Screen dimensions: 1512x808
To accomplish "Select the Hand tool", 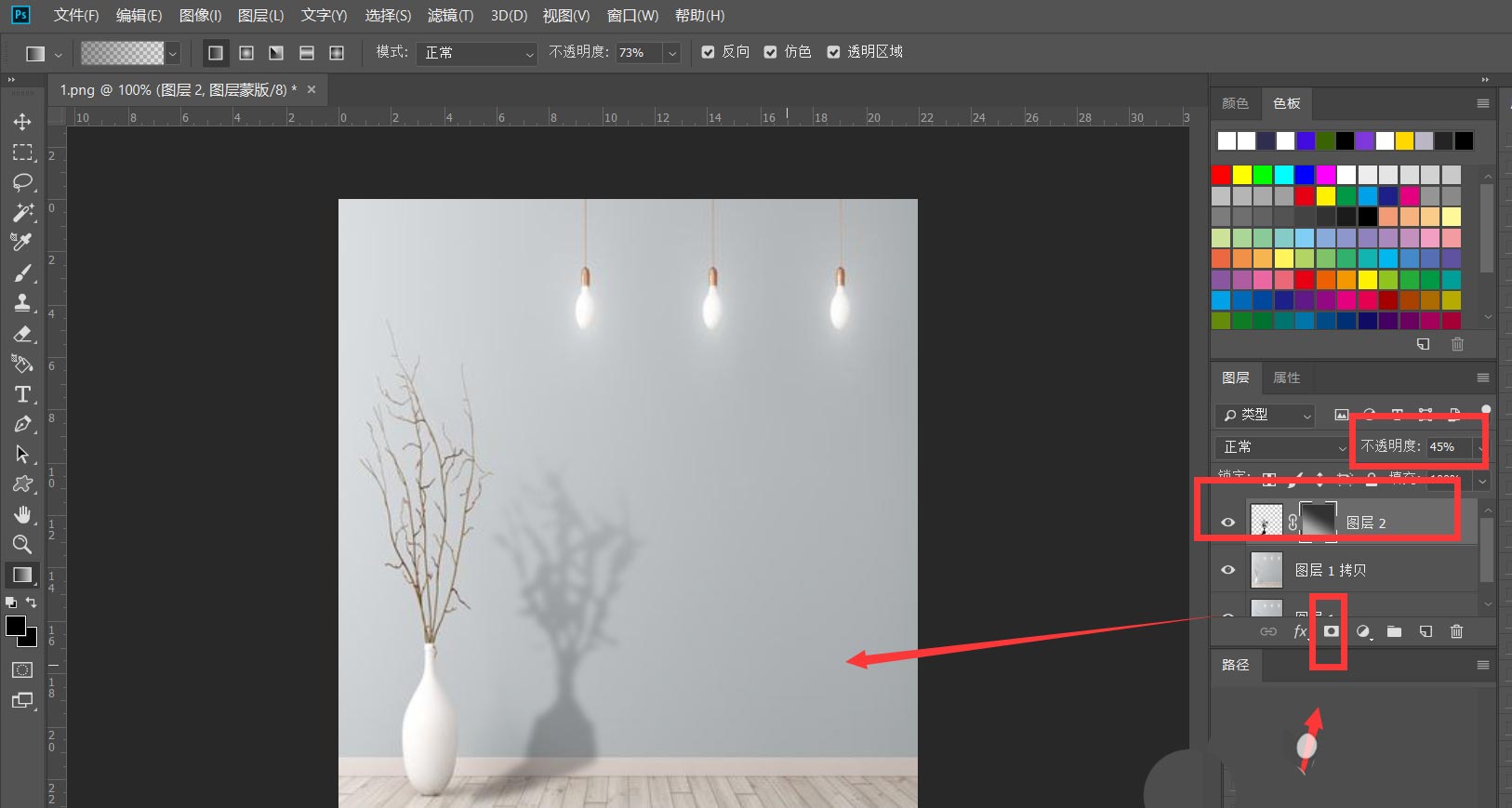I will click(x=22, y=514).
